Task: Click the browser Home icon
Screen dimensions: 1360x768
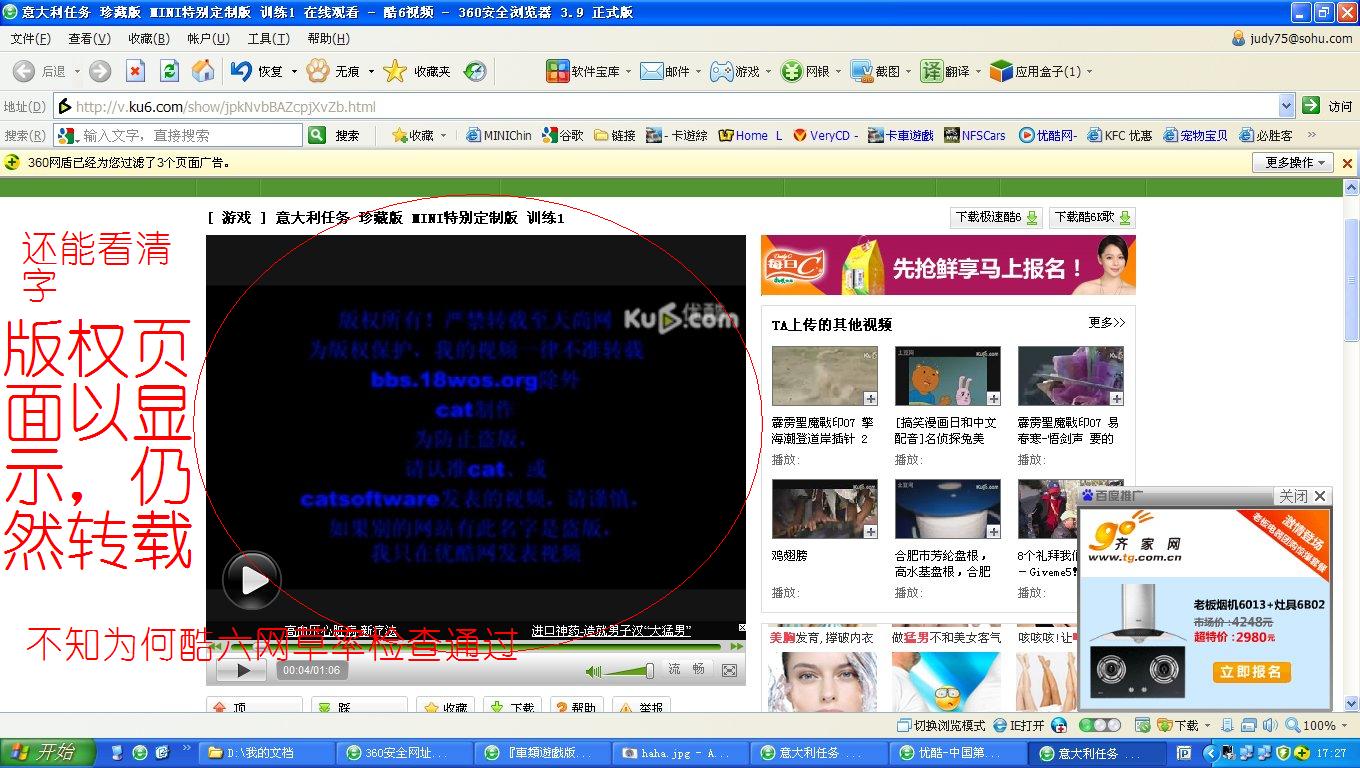Action: tap(203, 71)
